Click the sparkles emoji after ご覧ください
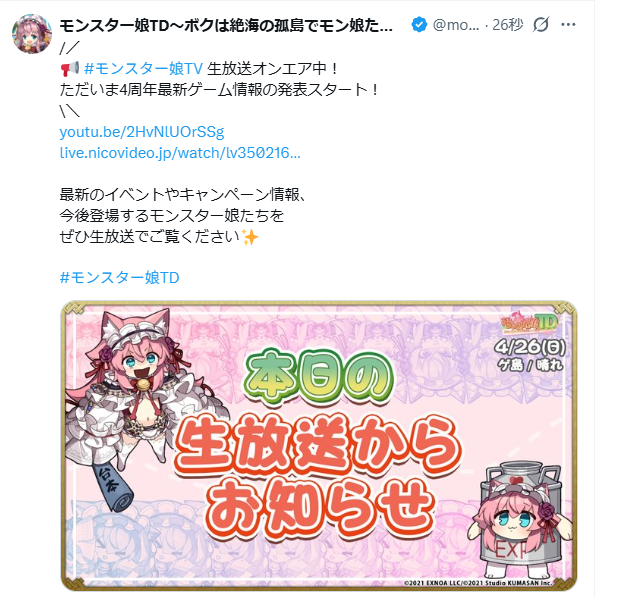The image size is (620, 598). [250, 237]
